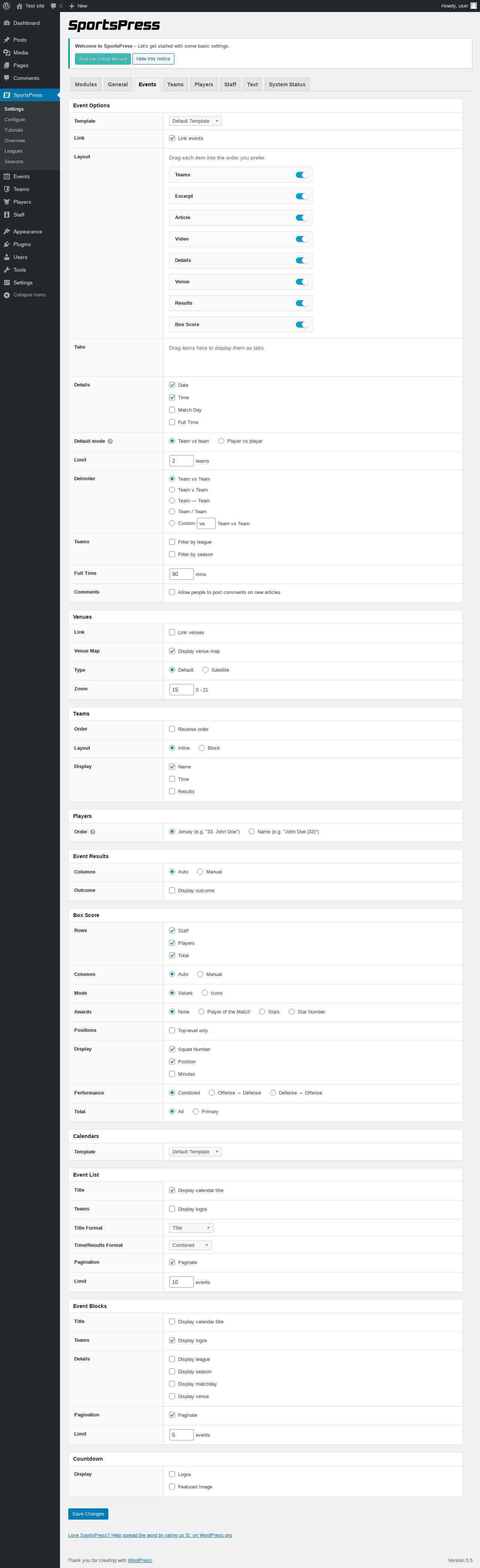Click Settings icon in sidebar

tap(7, 283)
